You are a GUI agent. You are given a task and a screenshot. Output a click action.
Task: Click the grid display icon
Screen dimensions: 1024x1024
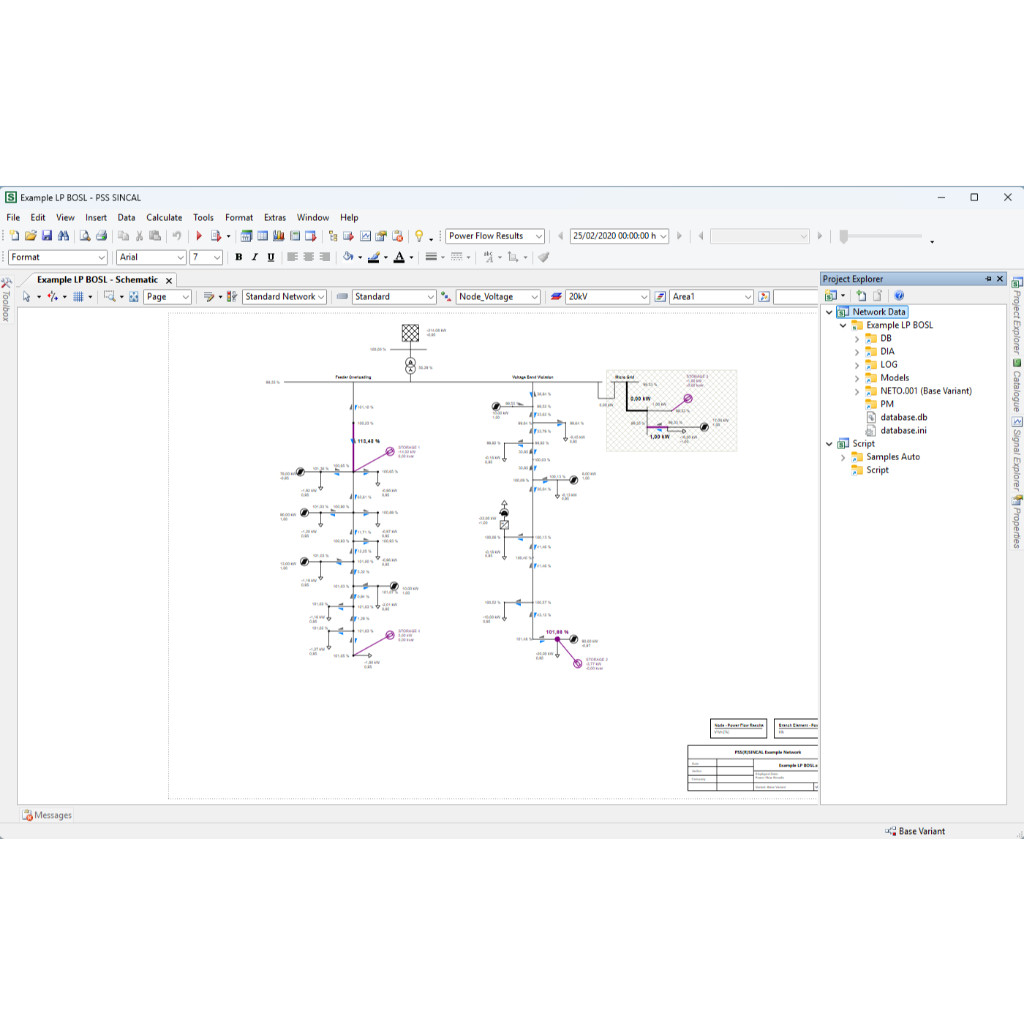(x=78, y=296)
